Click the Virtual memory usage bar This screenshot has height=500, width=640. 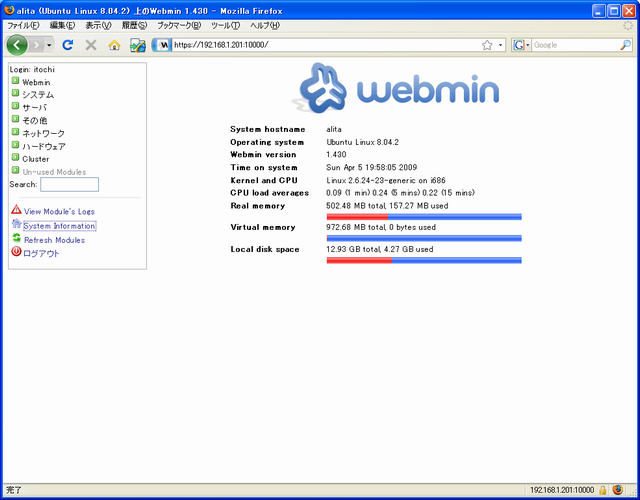pos(424,238)
